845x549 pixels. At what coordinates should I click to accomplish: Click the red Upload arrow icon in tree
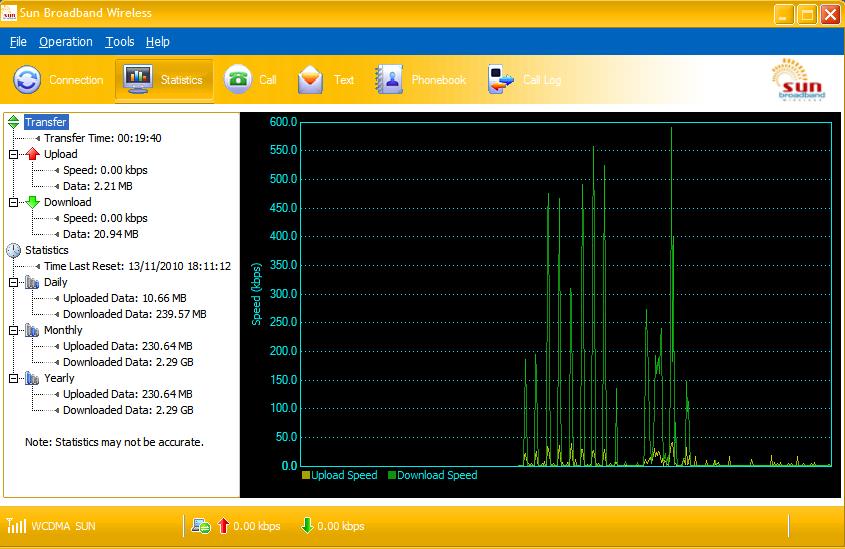33,154
